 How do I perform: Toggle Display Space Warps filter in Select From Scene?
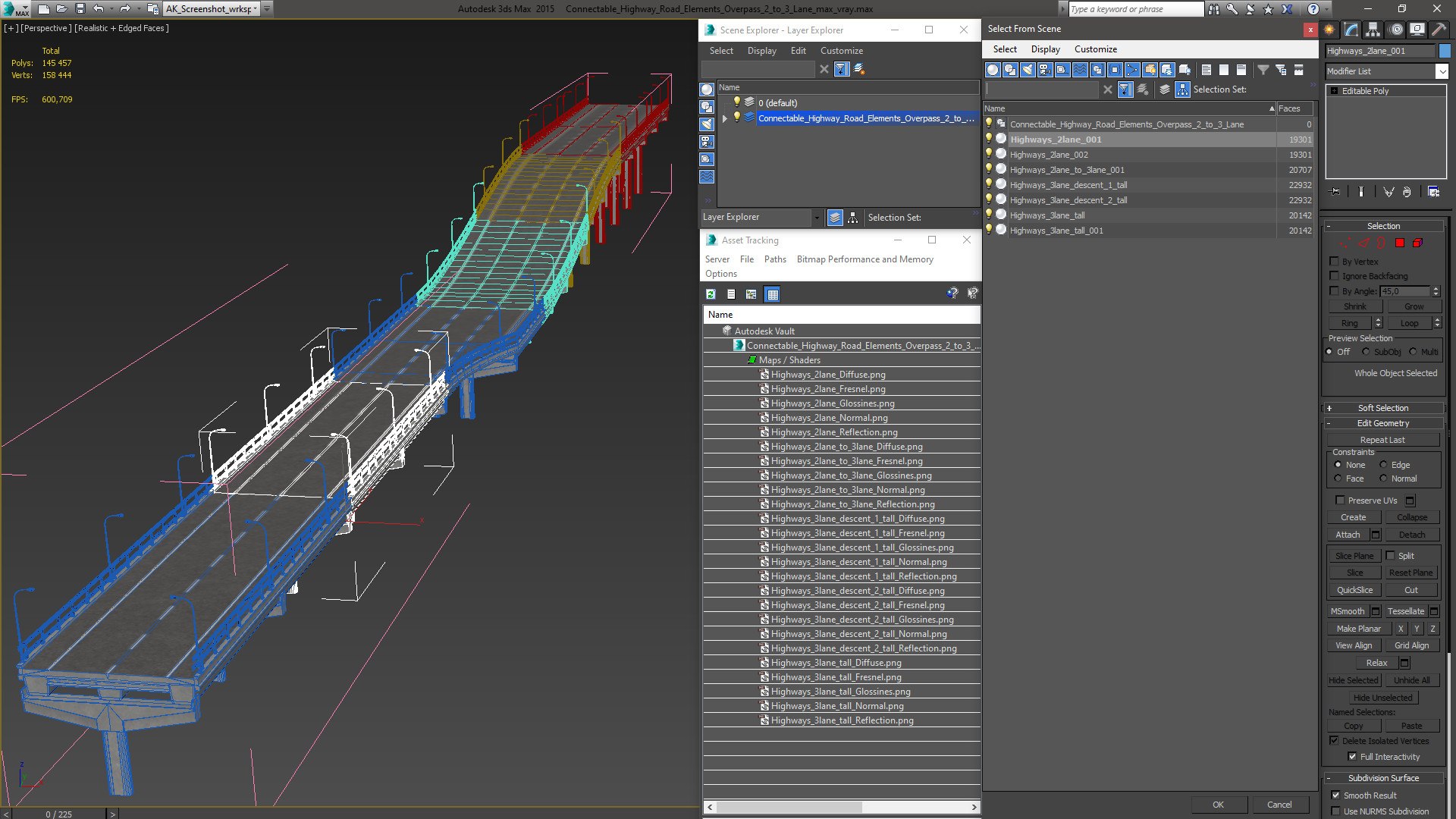[x=1080, y=70]
